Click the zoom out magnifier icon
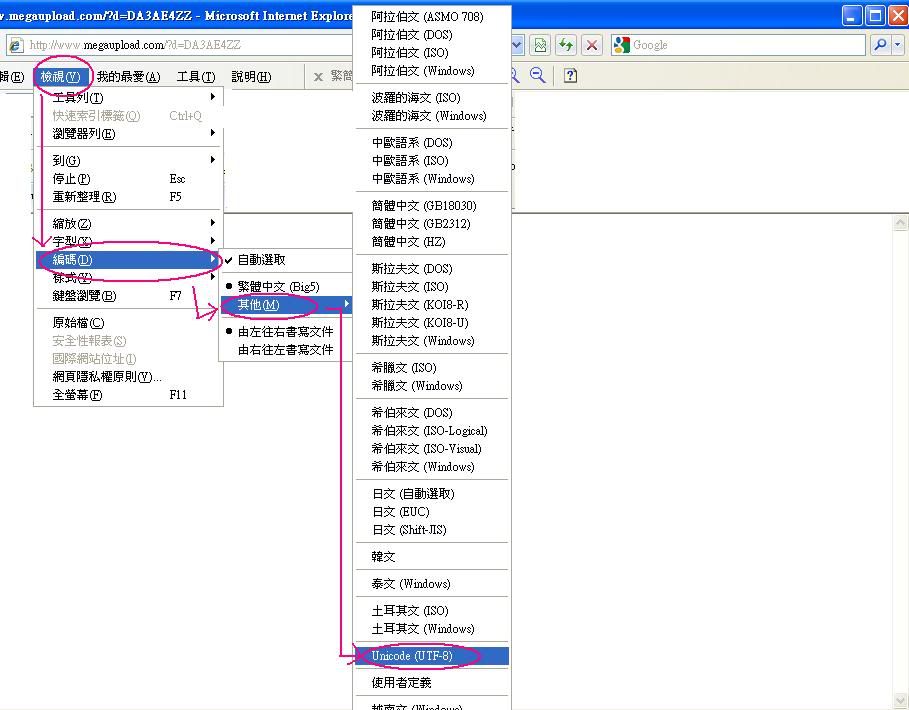The height and width of the screenshot is (710, 909). click(537, 75)
